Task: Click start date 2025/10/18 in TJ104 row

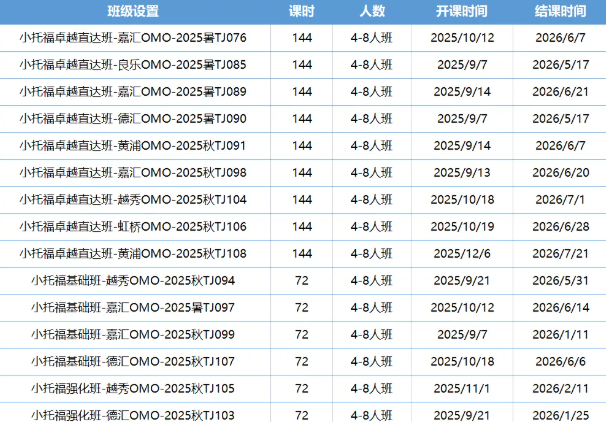Action: [462, 199]
